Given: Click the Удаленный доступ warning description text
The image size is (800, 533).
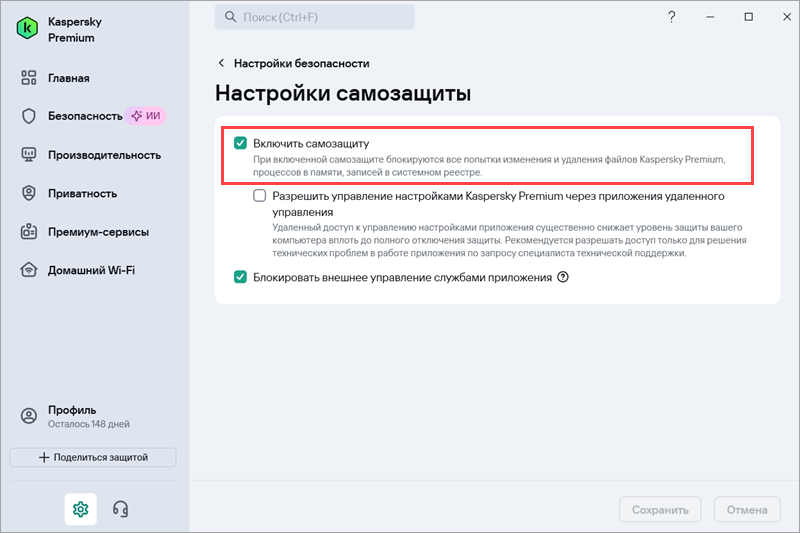Looking at the screenshot, I should coord(509,240).
